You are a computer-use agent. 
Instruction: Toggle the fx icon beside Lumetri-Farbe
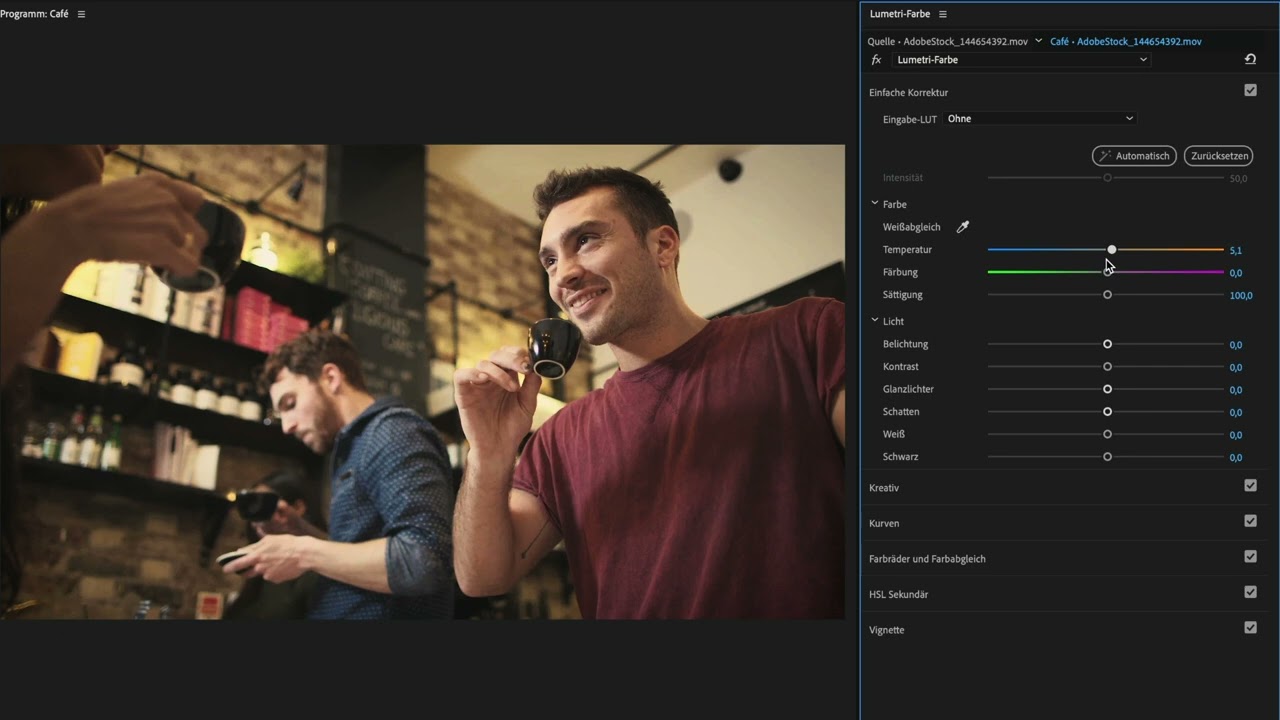877,60
